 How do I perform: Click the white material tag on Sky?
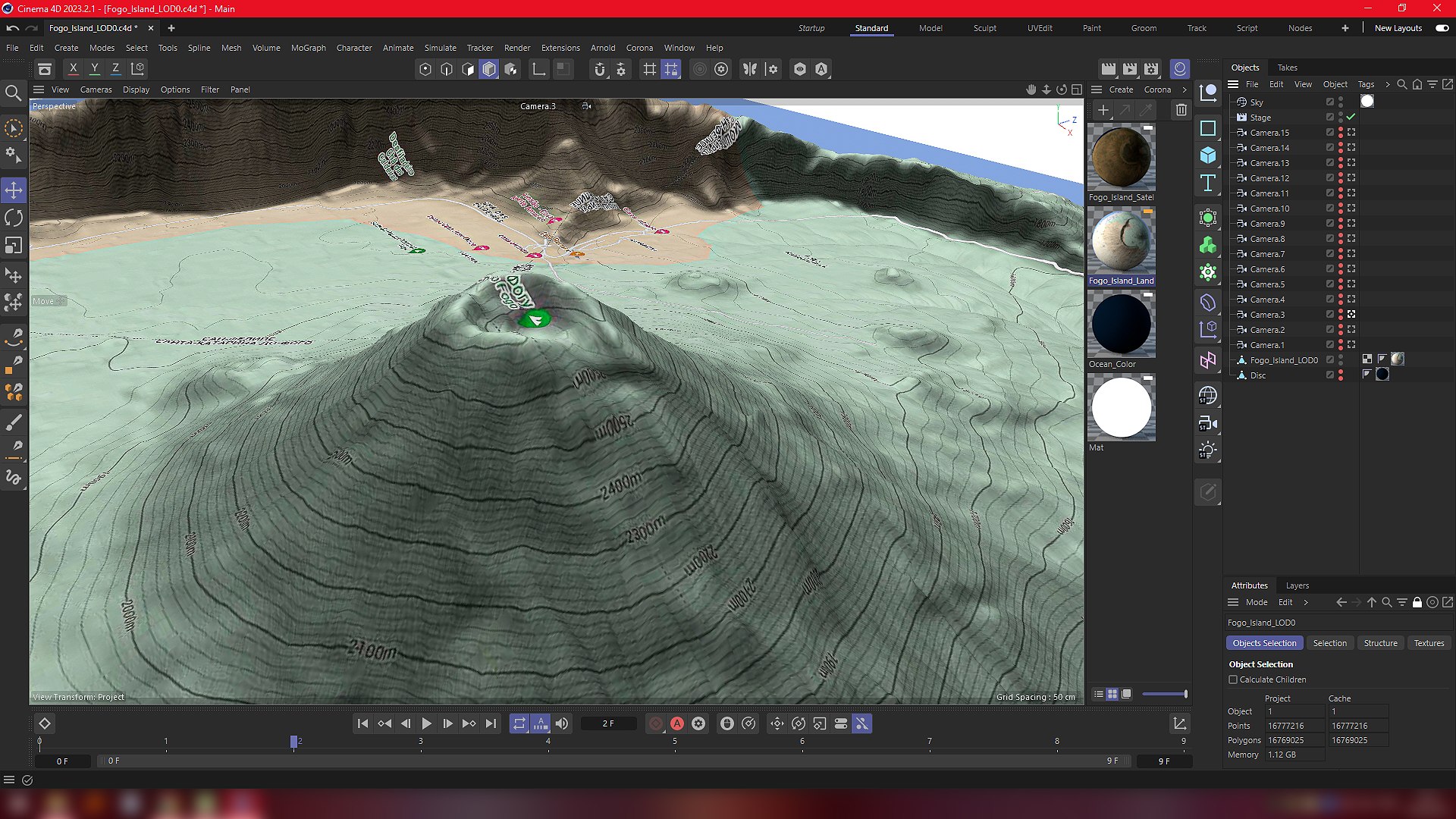click(x=1367, y=102)
